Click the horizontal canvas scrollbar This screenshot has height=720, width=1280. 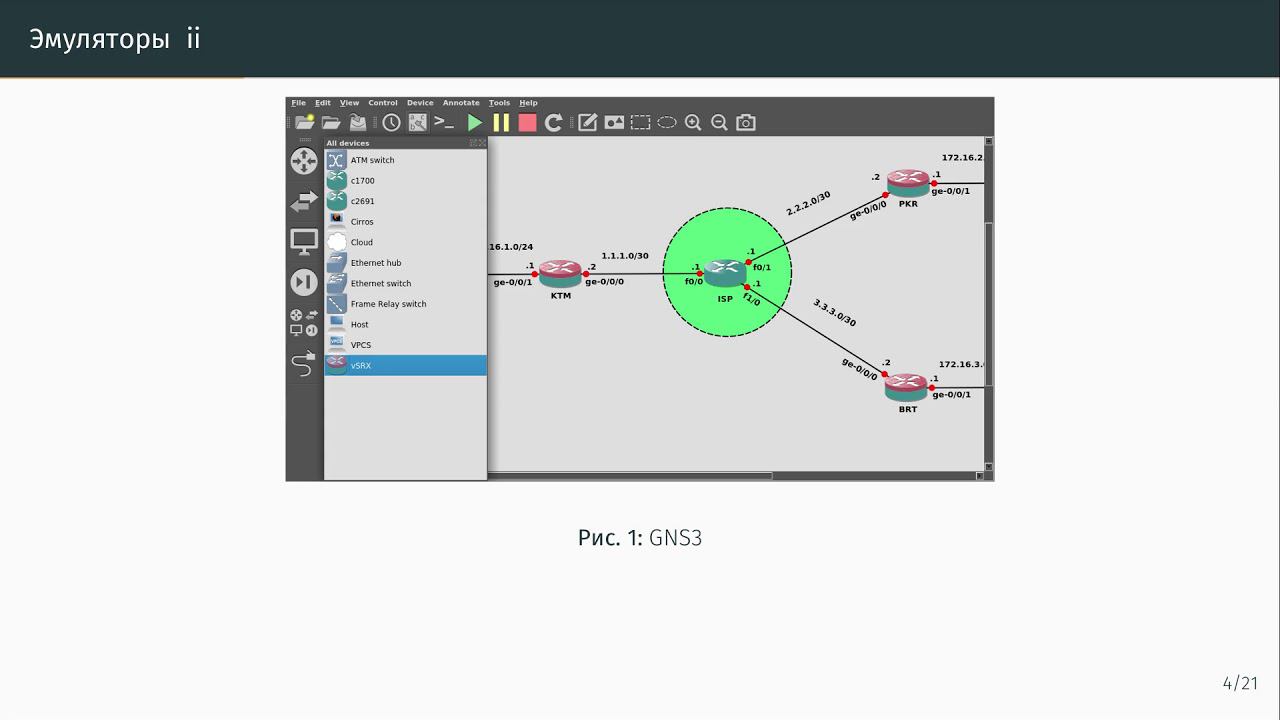(x=630, y=476)
